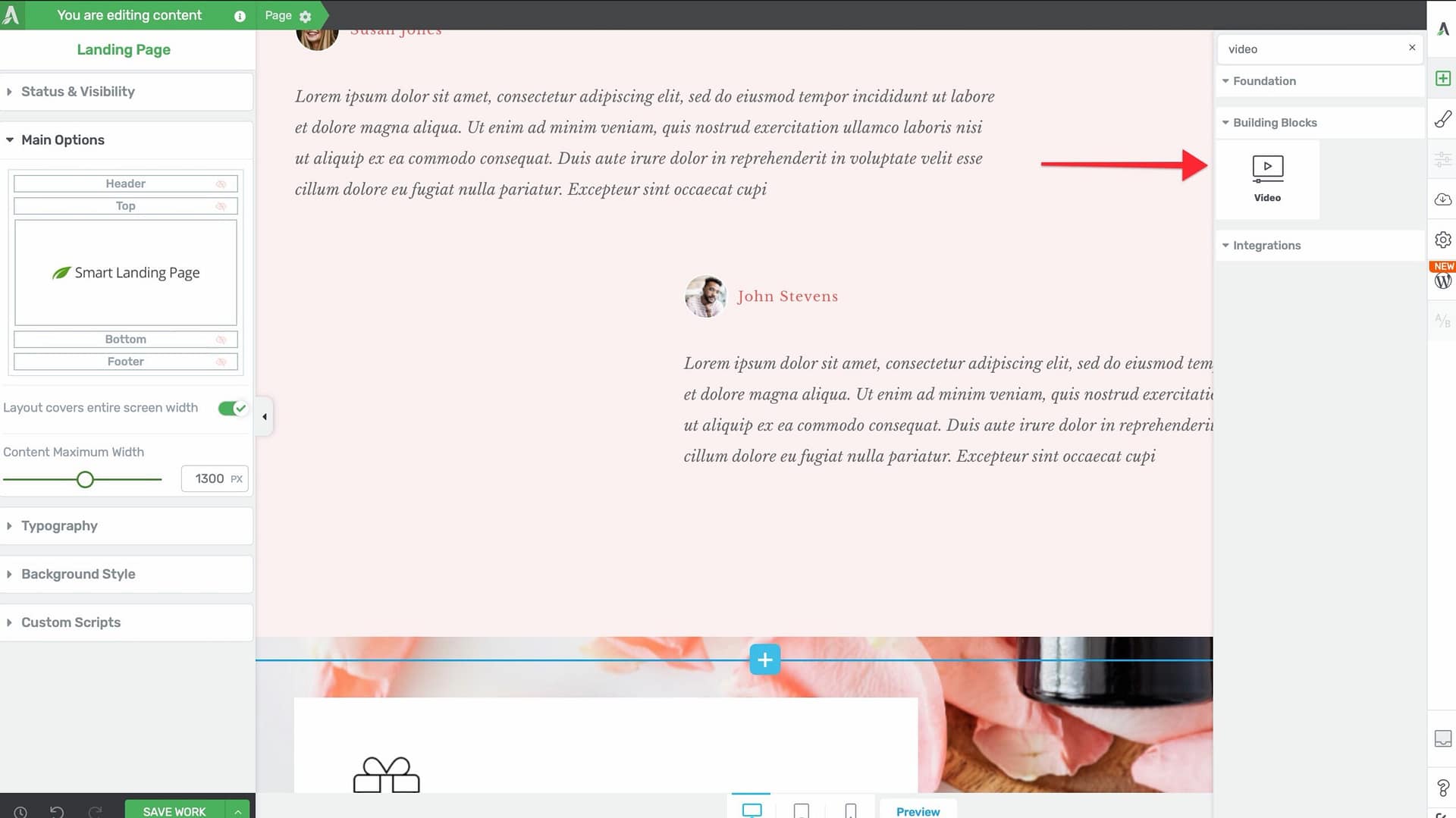Screen dimensions: 1456x818
Task: Toggle Header section visibility
Action: click(221, 184)
